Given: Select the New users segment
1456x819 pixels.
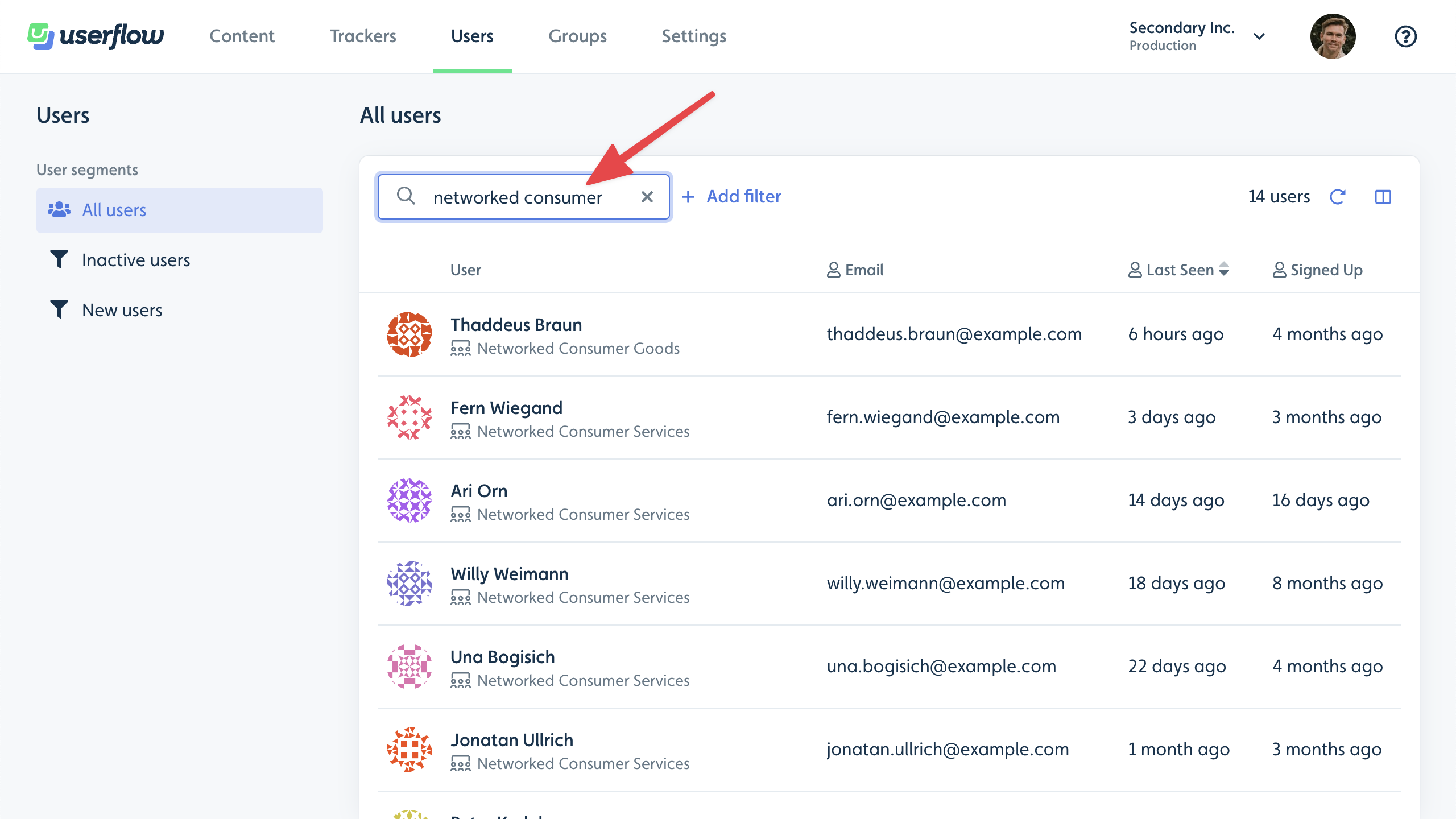Looking at the screenshot, I should pyautogui.click(x=180, y=310).
